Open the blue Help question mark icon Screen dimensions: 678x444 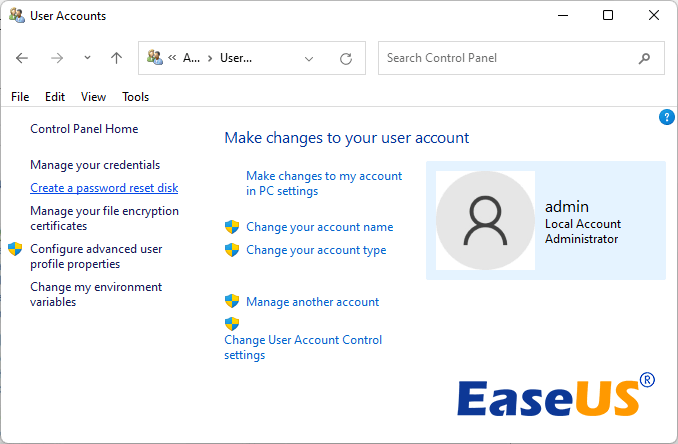tap(667, 118)
